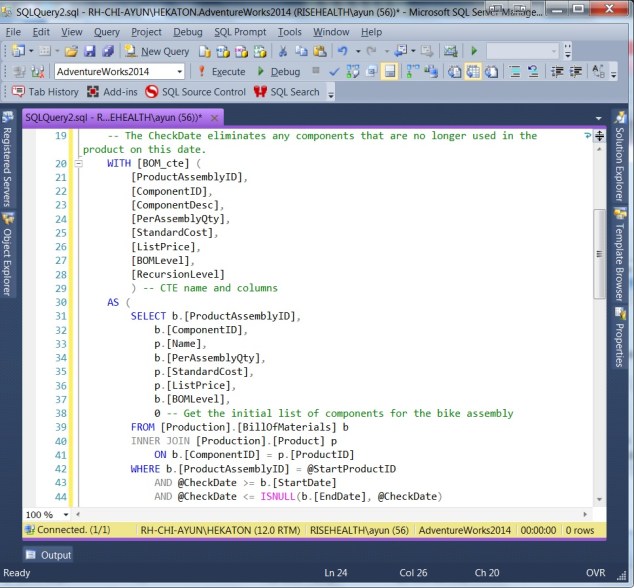Execute the current query
The image size is (634, 588).
(222, 72)
